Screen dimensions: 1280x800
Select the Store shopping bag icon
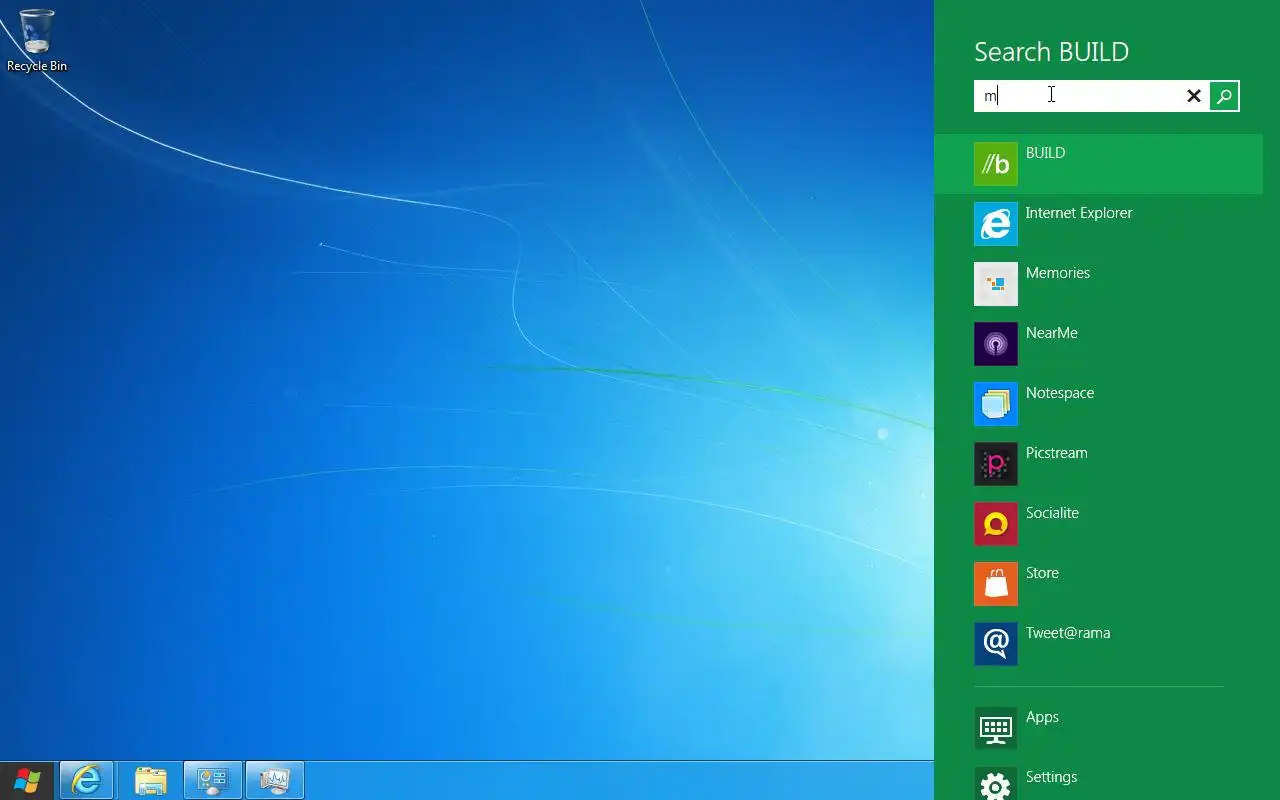point(995,584)
